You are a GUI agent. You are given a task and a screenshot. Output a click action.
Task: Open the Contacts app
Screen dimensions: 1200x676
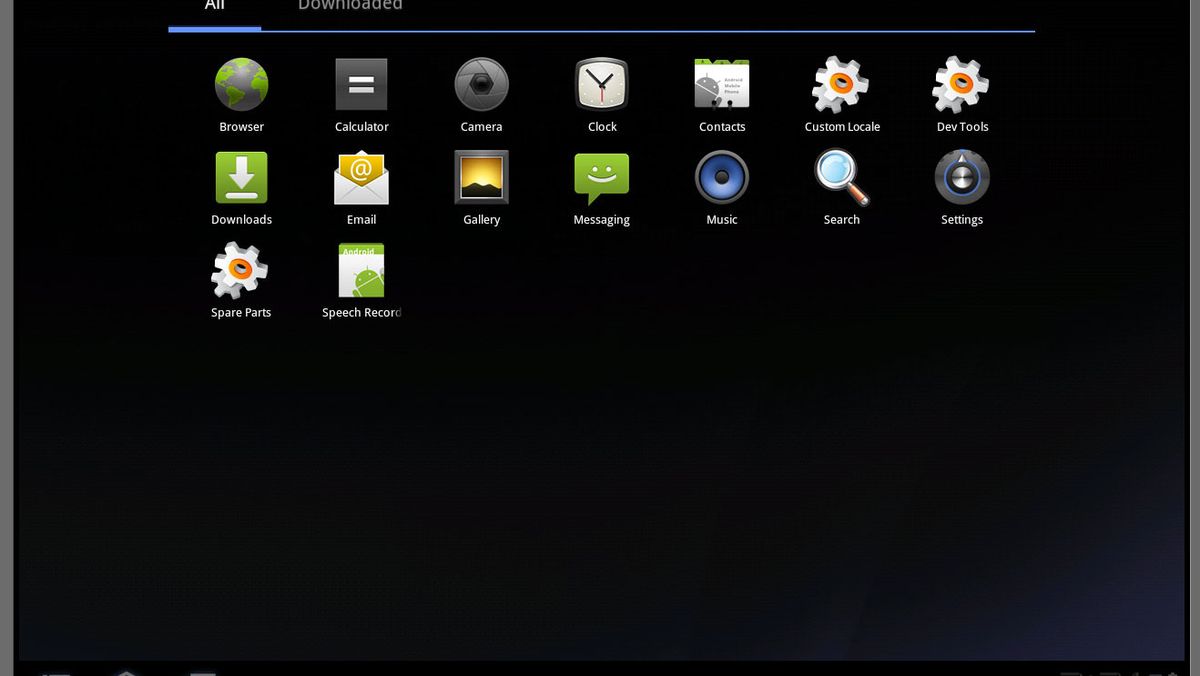(721, 84)
